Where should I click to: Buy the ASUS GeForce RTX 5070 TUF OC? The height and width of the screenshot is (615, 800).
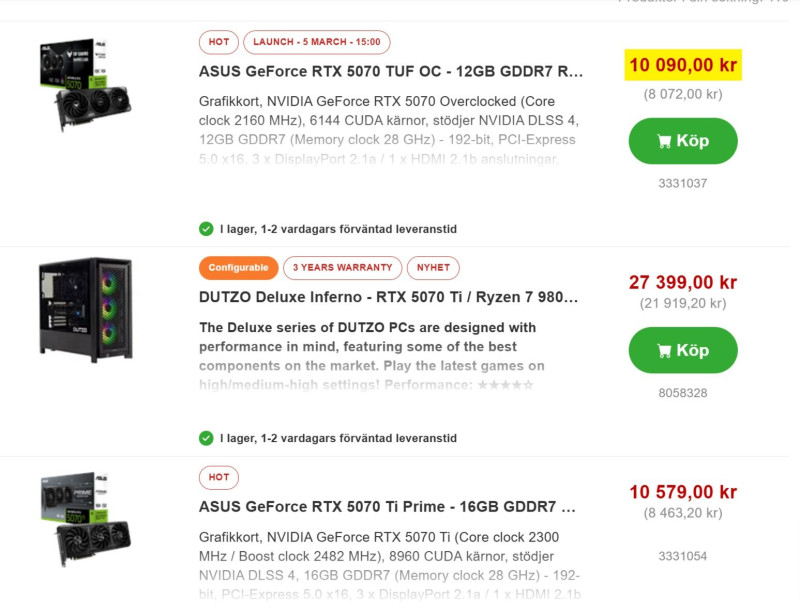click(683, 141)
